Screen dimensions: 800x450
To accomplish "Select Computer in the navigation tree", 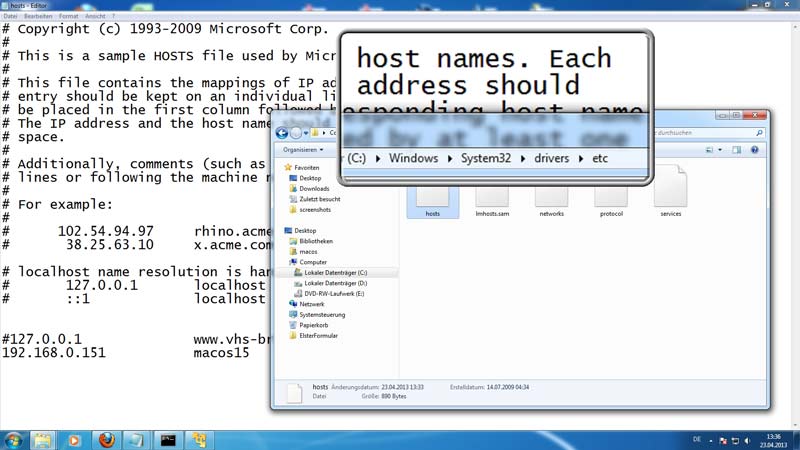I will click(x=308, y=262).
